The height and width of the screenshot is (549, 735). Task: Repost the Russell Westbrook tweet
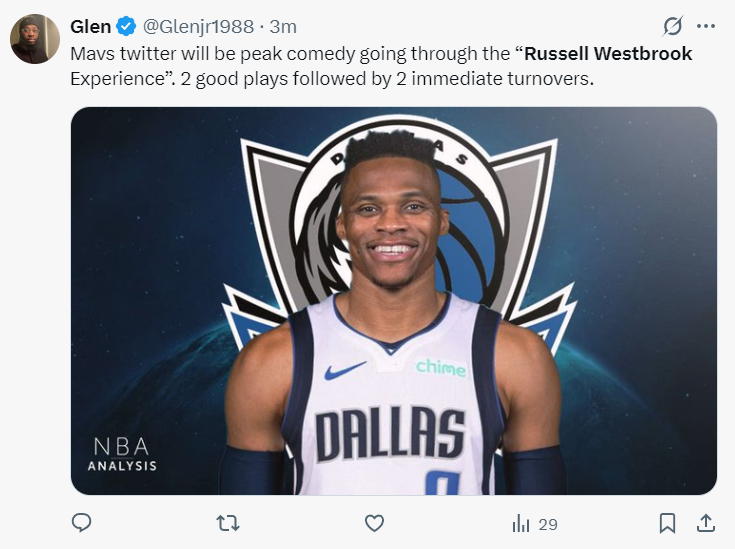(228, 523)
